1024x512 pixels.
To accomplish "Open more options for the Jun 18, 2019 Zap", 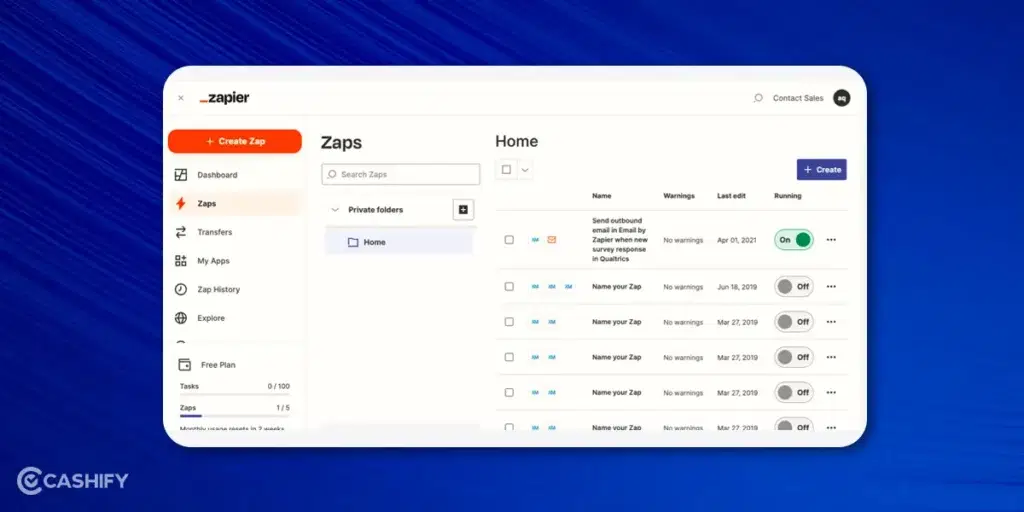I will point(831,287).
